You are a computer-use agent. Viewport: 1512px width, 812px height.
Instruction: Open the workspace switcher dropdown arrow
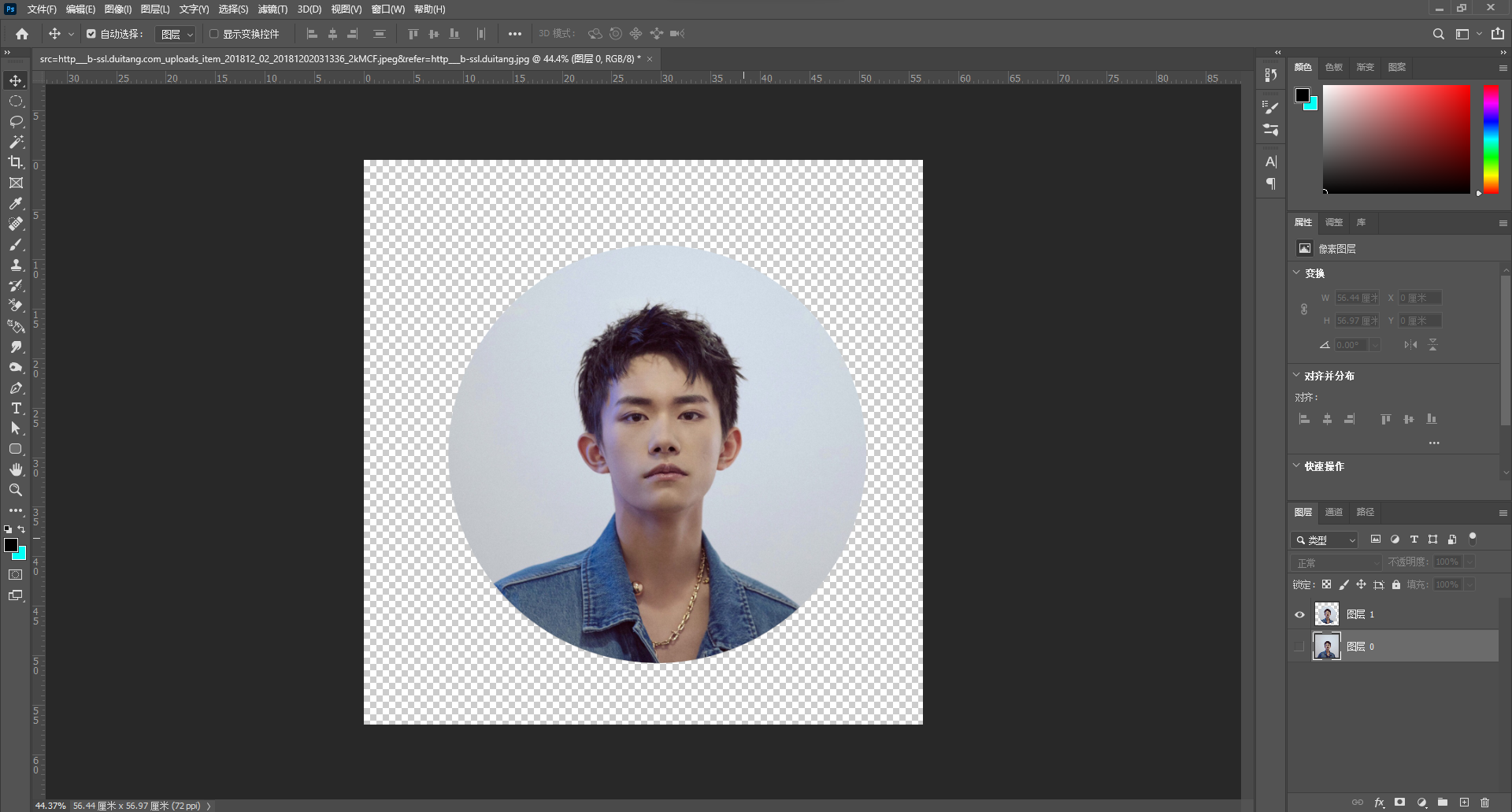click(1479, 34)
